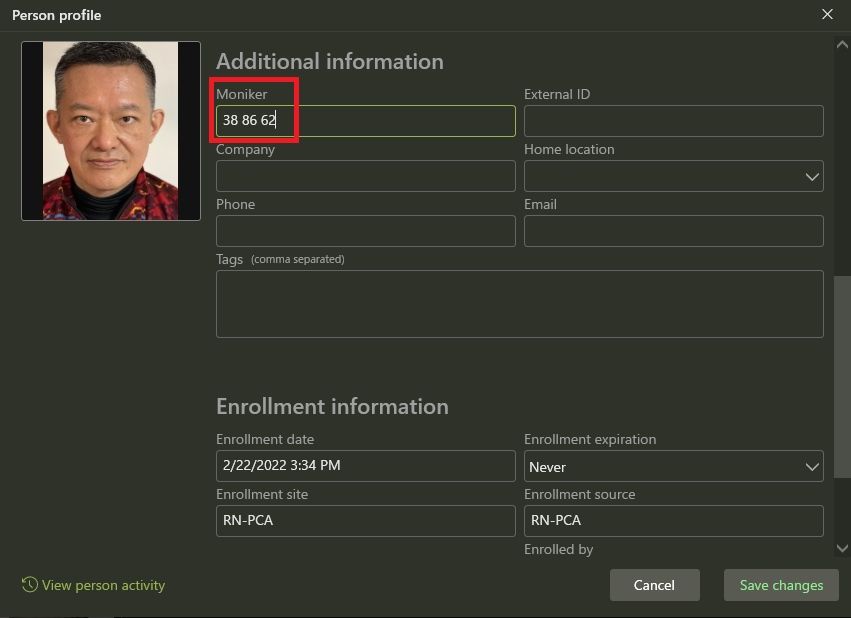The image size is (851, 618).
Task: Close the Person profile dialog
Action: click(827, 15)
